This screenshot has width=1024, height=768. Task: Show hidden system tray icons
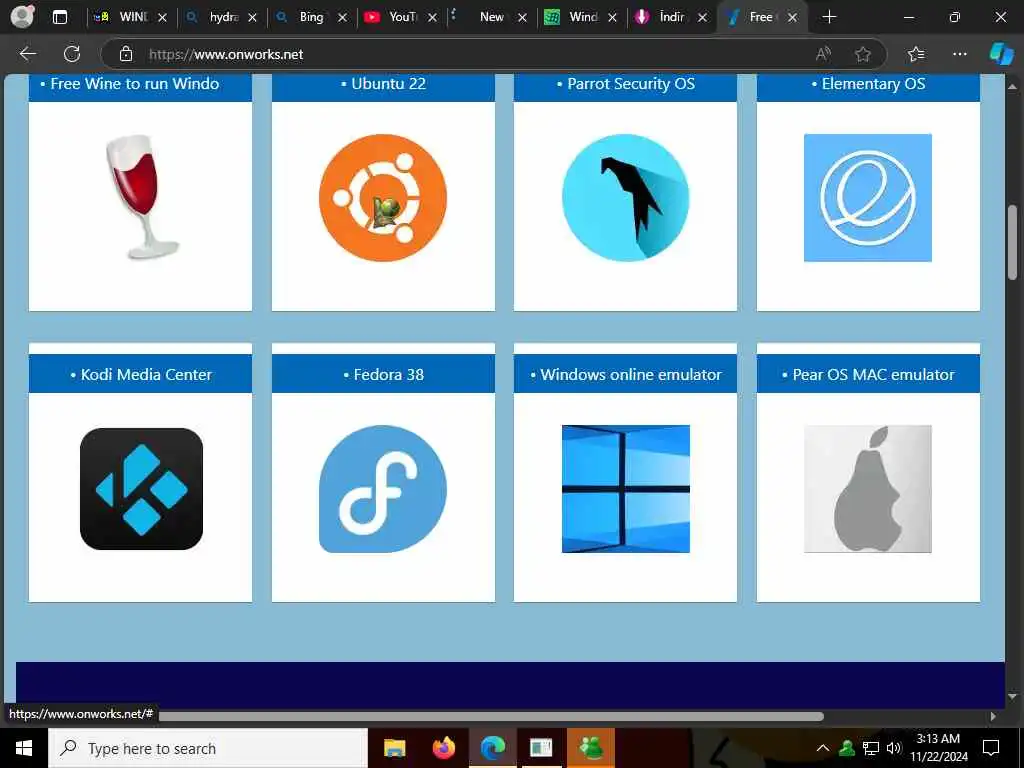(x=823, y=748)
